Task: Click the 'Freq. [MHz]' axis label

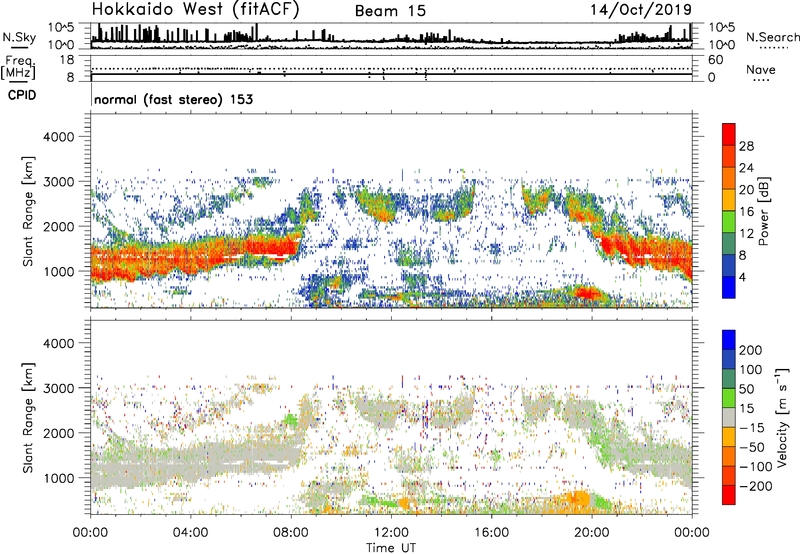Action: click(x=18, y=68)
